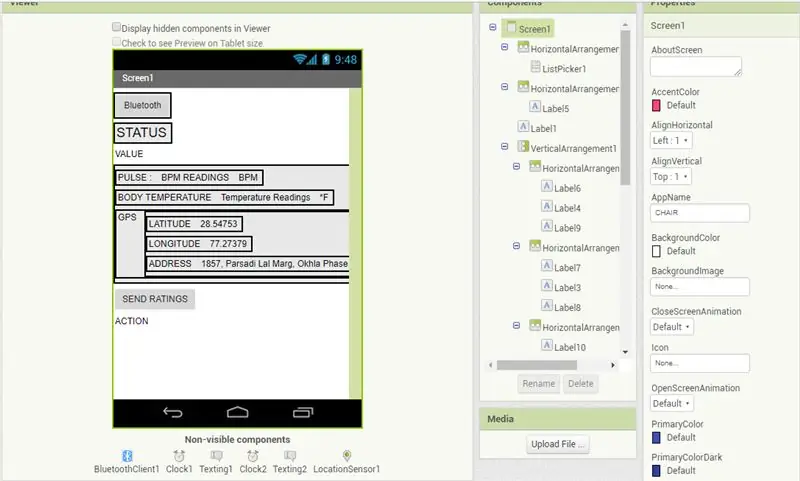Viewport: 800px width, 481px height.
Task: Click the scroll down arrow in component tree
Action: (x=626, y=352)
